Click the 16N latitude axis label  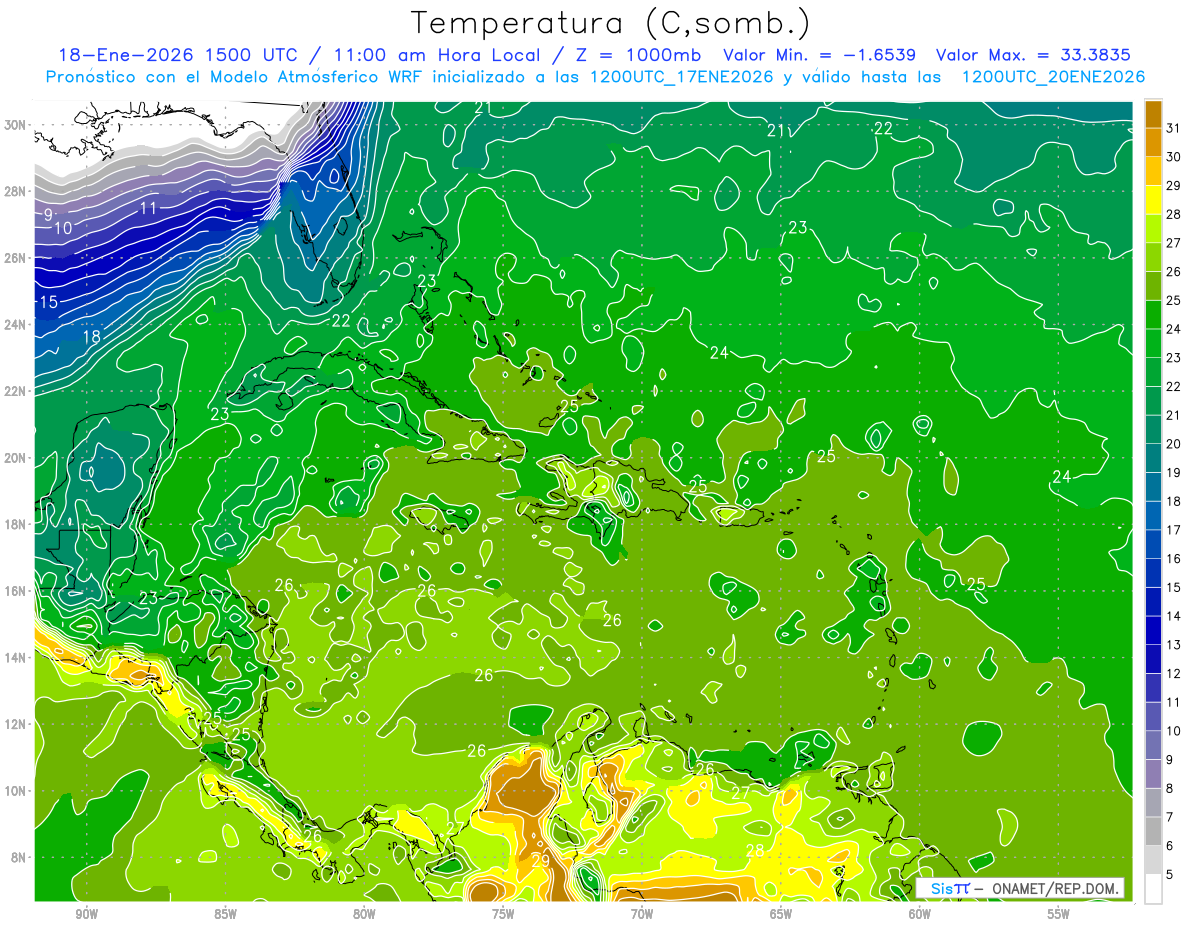[x=16, y=591]
